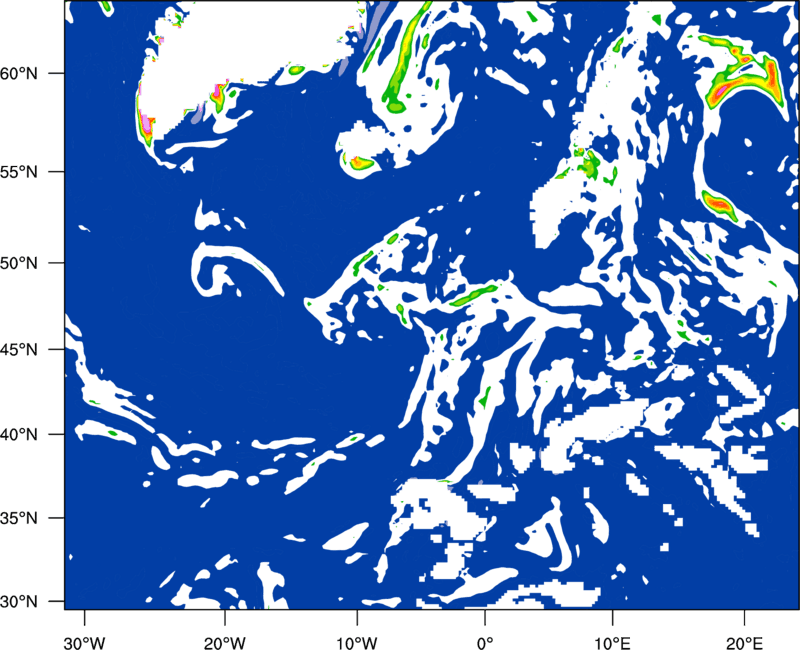The image size is (800, 650).
Task: Click the 40°N latitude label
Action: (x=19, y=435)
